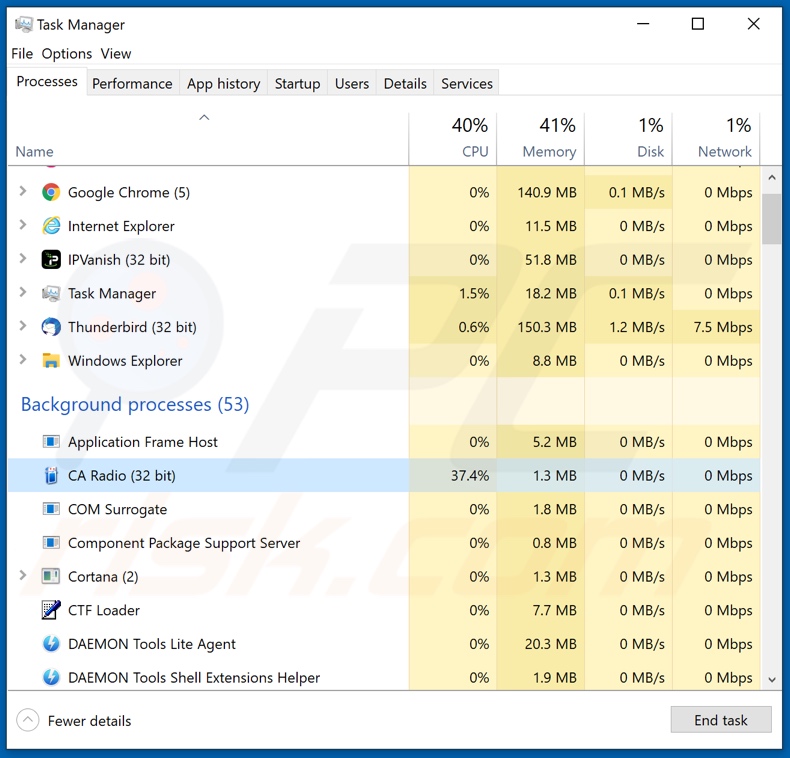
Task: Click the Background processes (53) heading
Action: [x=135, y=404]
